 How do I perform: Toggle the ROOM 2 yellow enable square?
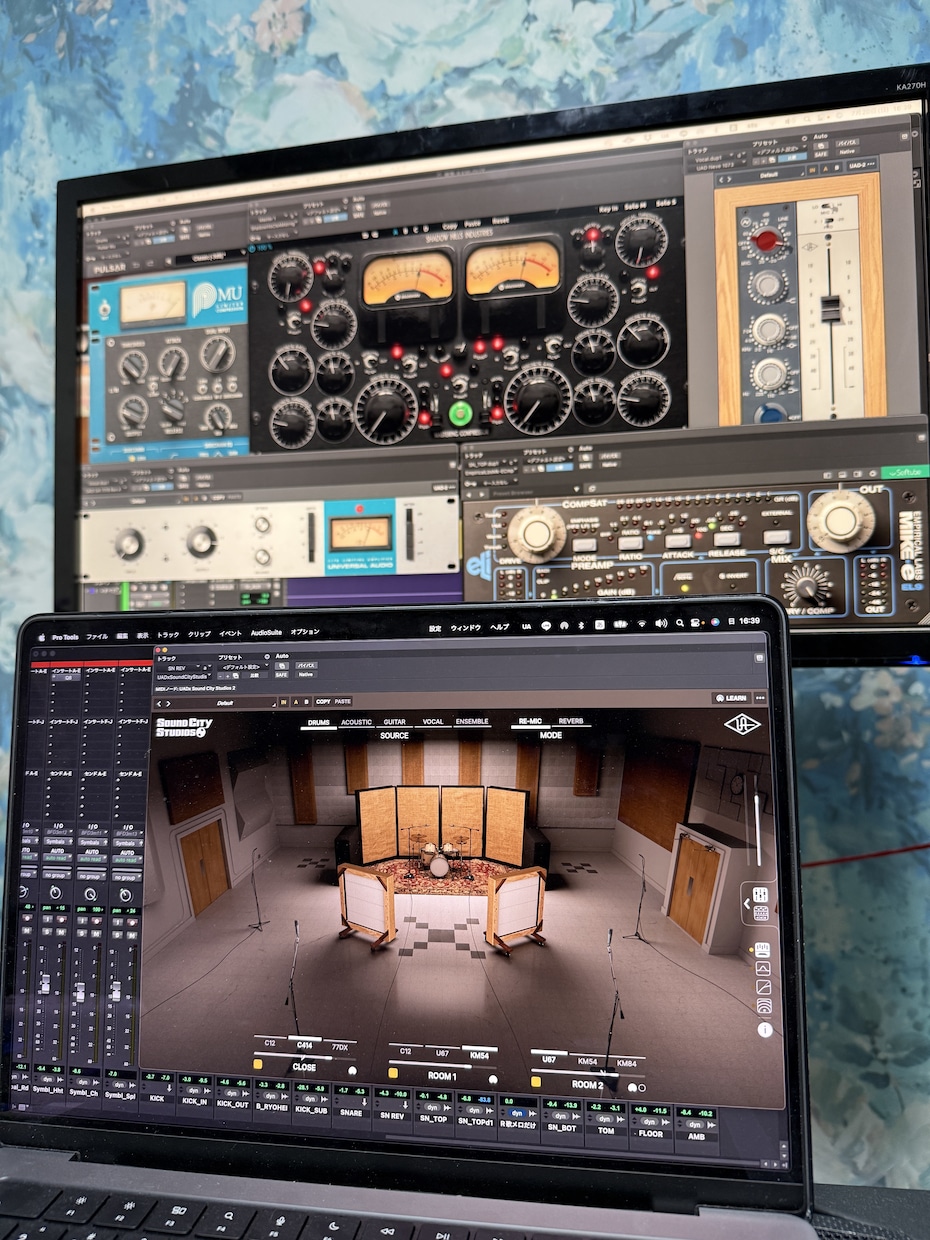[535, 1080]
